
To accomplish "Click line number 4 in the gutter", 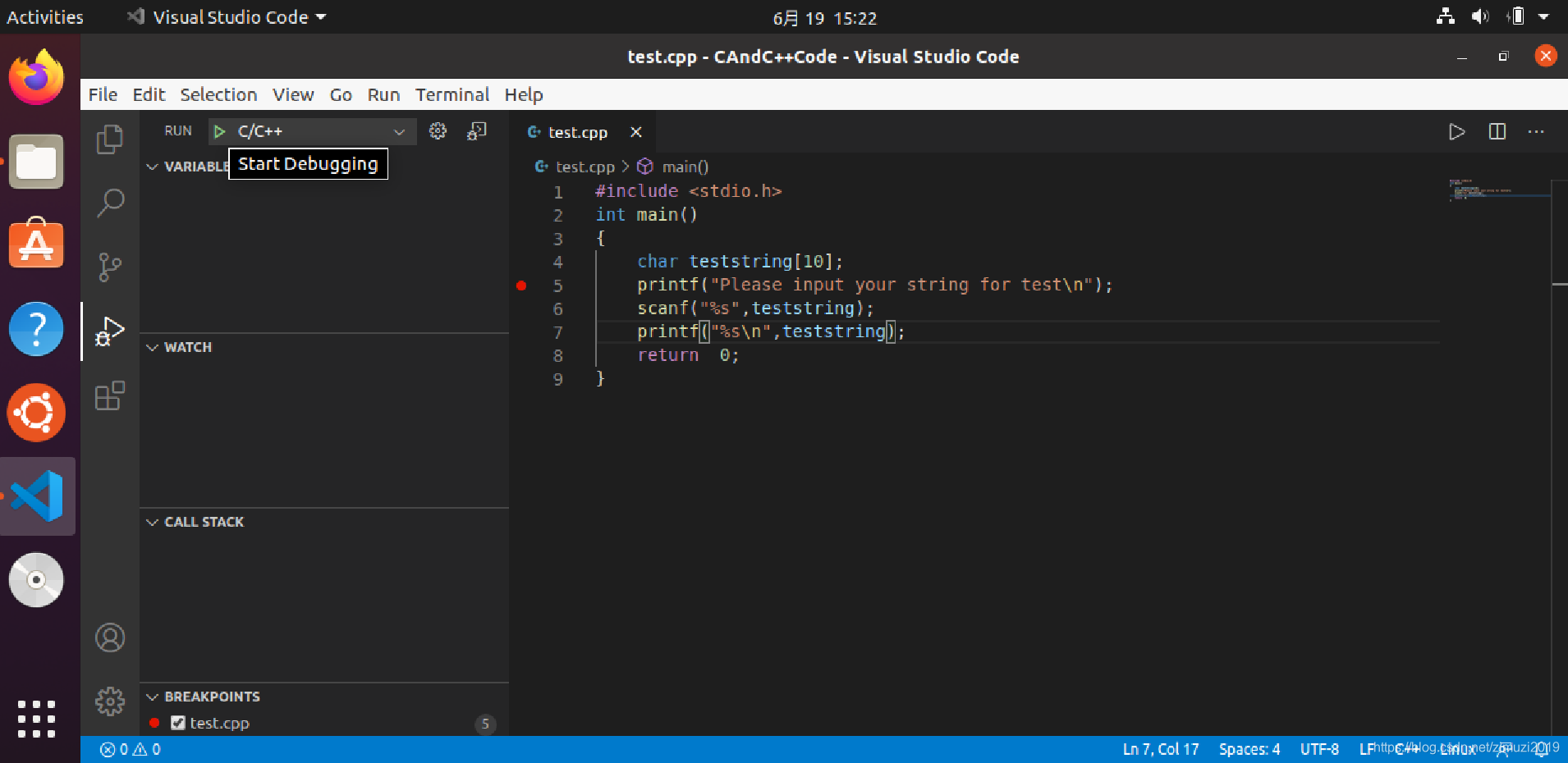I will [558, 262].
